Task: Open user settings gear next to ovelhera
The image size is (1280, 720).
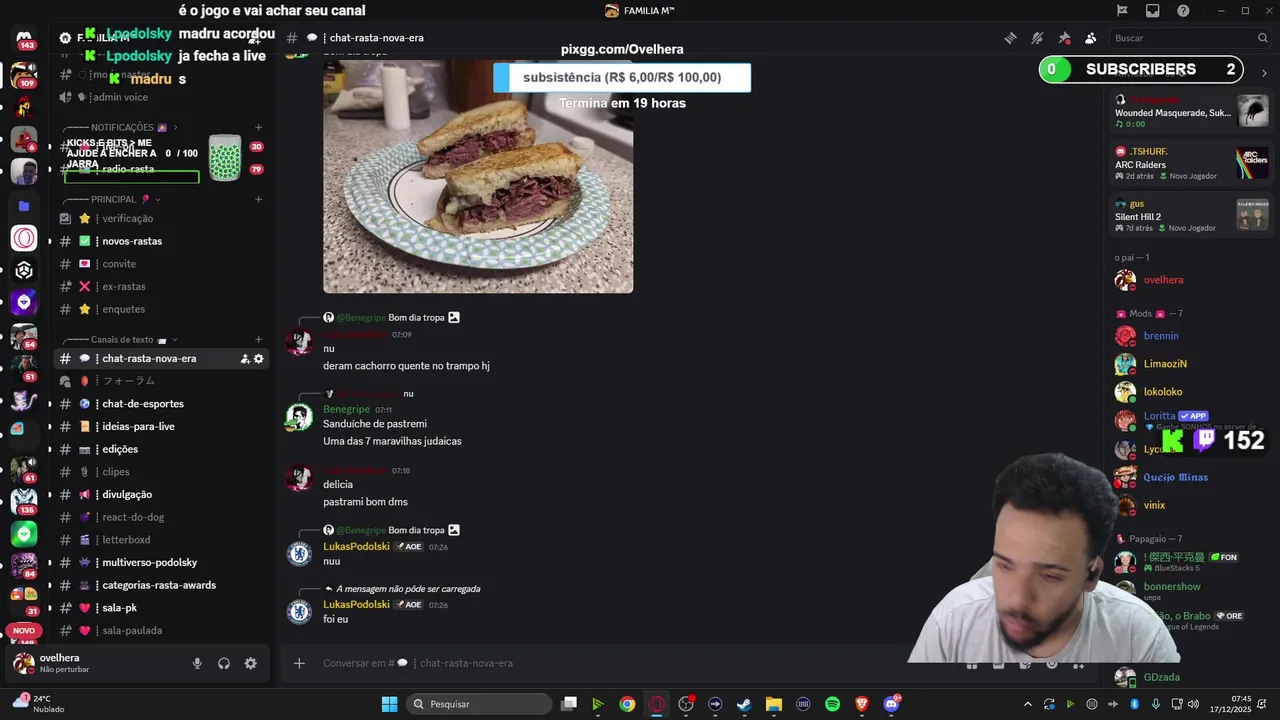Action: 250,663
